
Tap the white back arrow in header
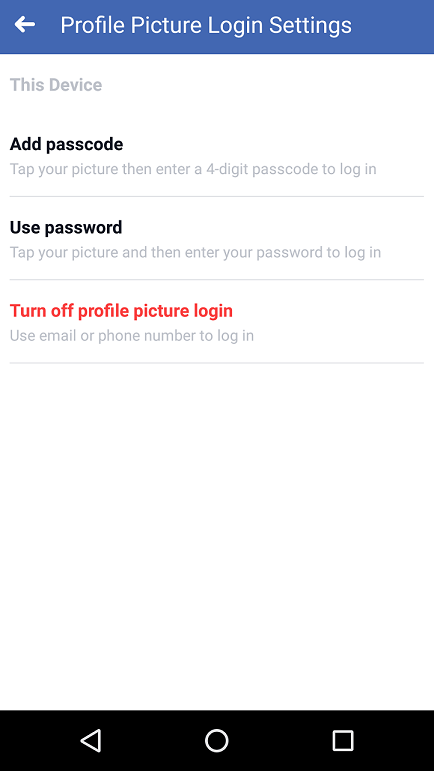click(x=25, y=25)
